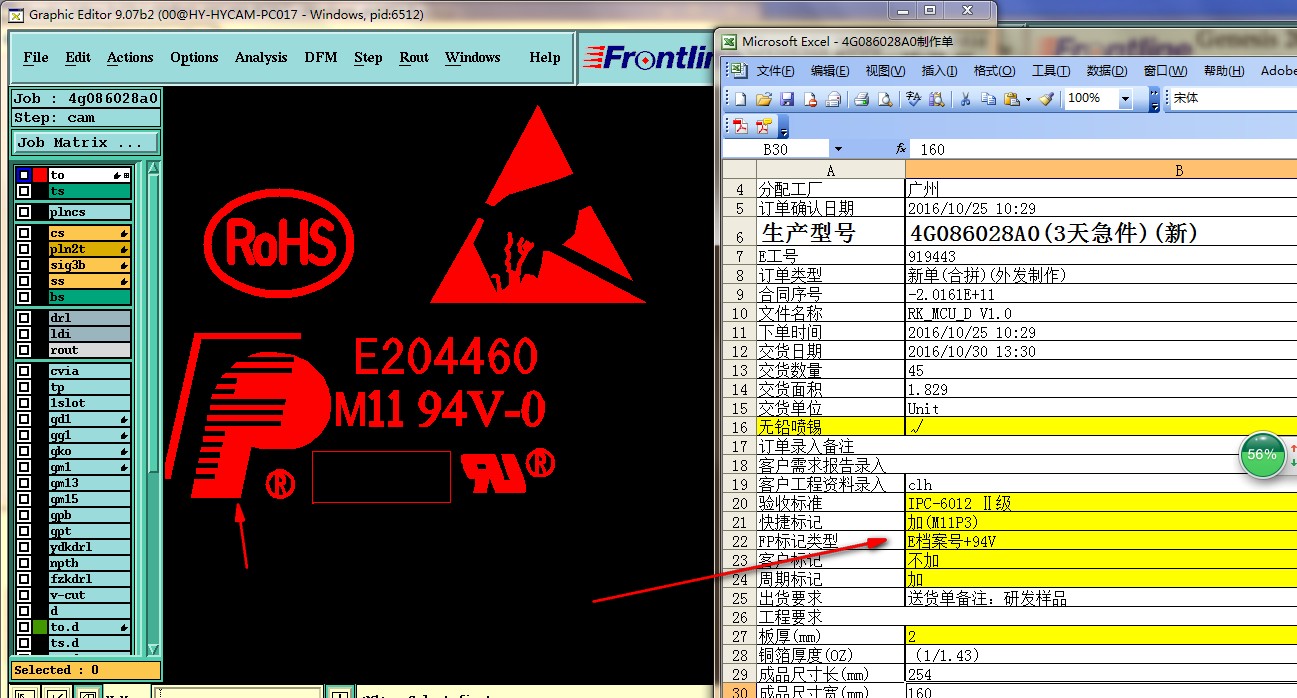This screenshot has height=698, width=1297.
Task: Open Analysis menu in Graphic Editor
Action: (x=261, y=58)
